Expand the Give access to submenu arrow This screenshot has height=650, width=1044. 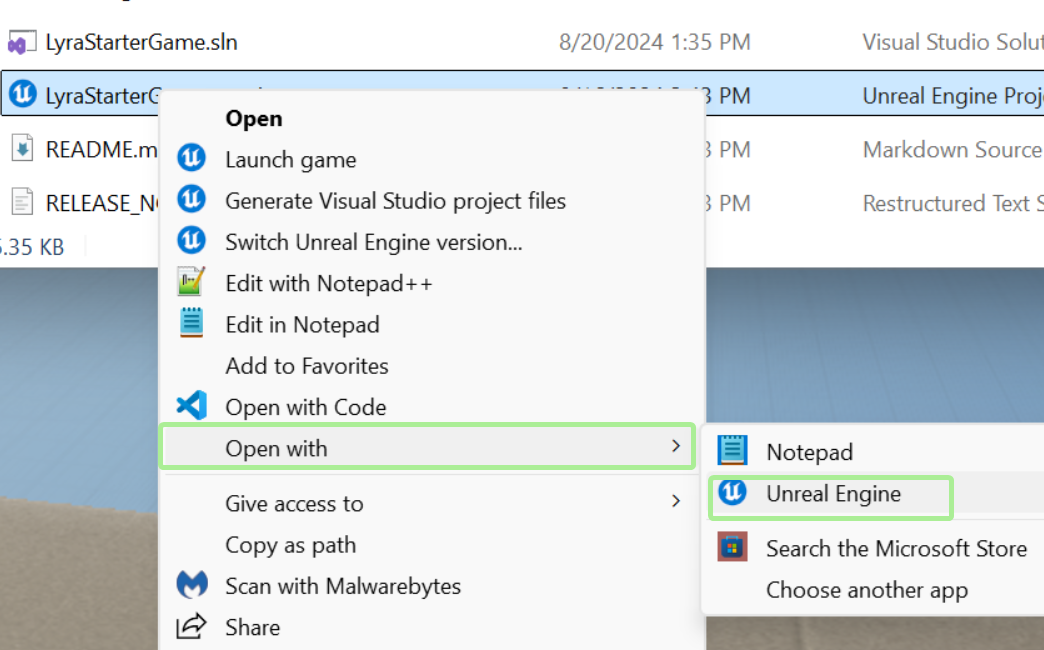tap(676, 501)
